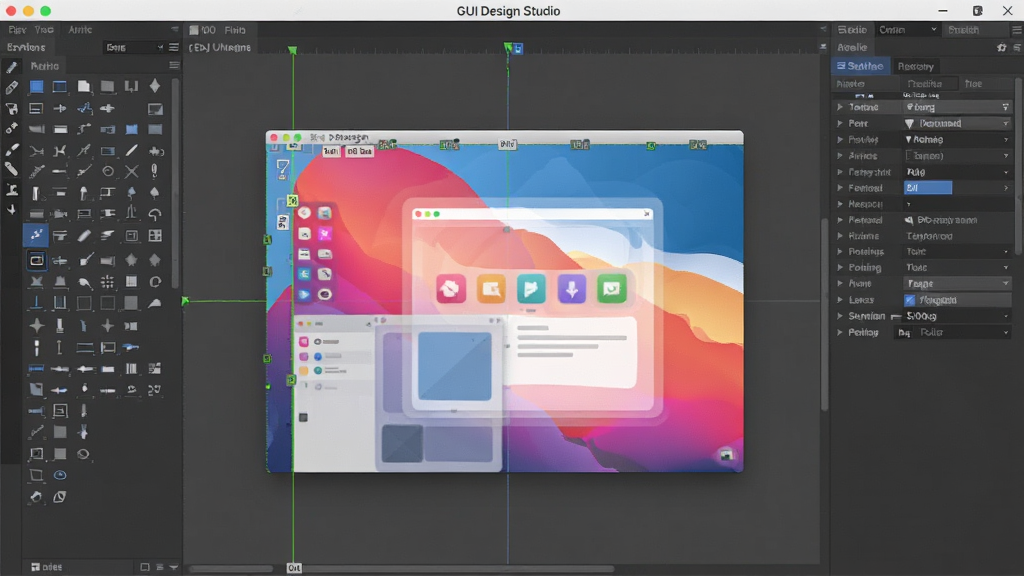
Task: Click the teal flag app icon in the mockup
Action: pos(531,289)
